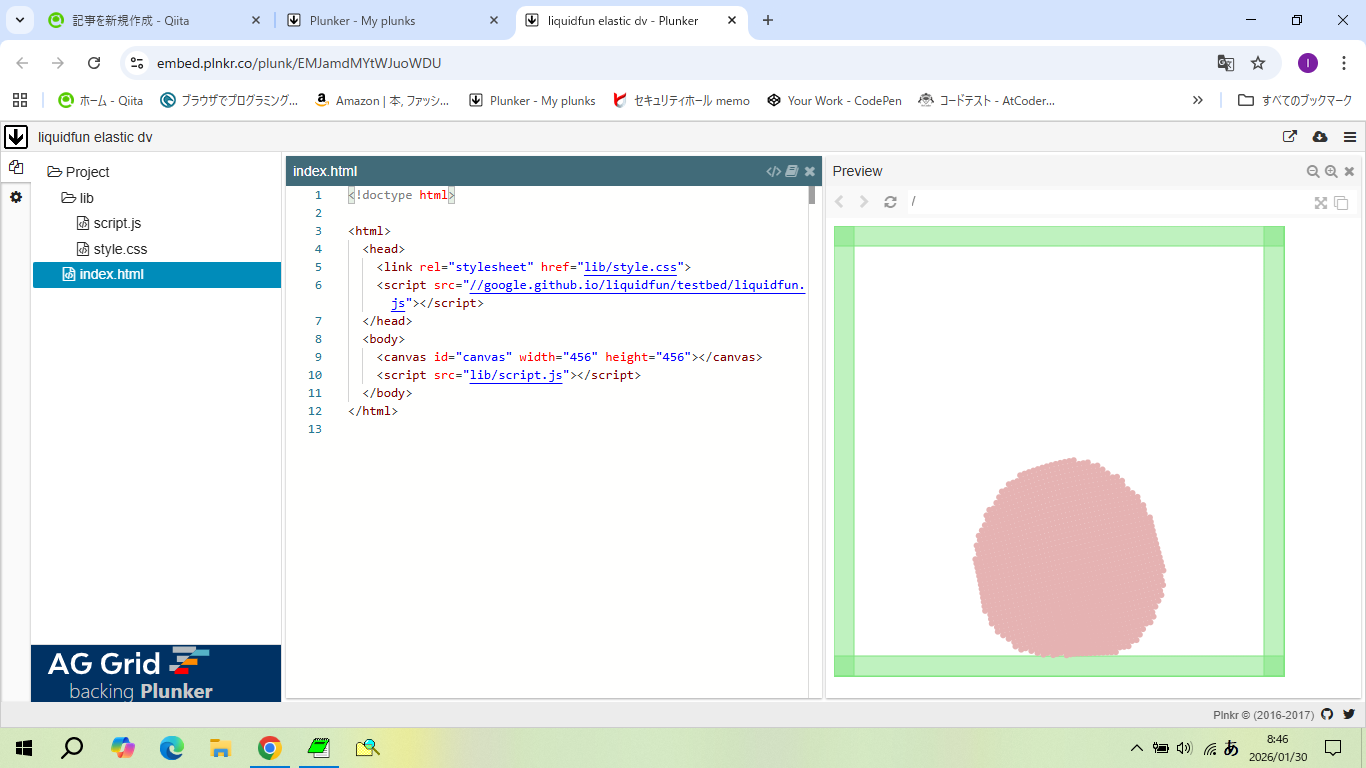Image resolution: width=1366 pixels, height=768 pixels.
Task: Select index.html in file tree
Action: pyautogui.click(x=157, y=274)
